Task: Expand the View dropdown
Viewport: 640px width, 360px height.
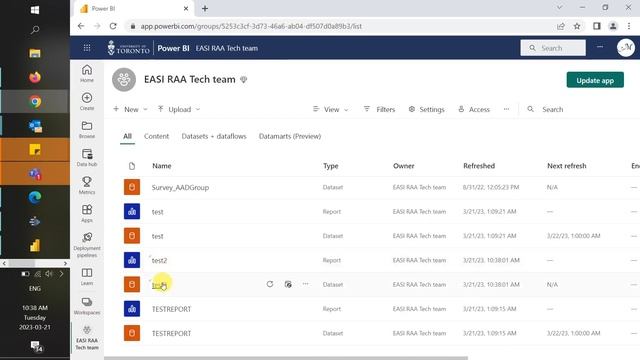Action: 330,109
